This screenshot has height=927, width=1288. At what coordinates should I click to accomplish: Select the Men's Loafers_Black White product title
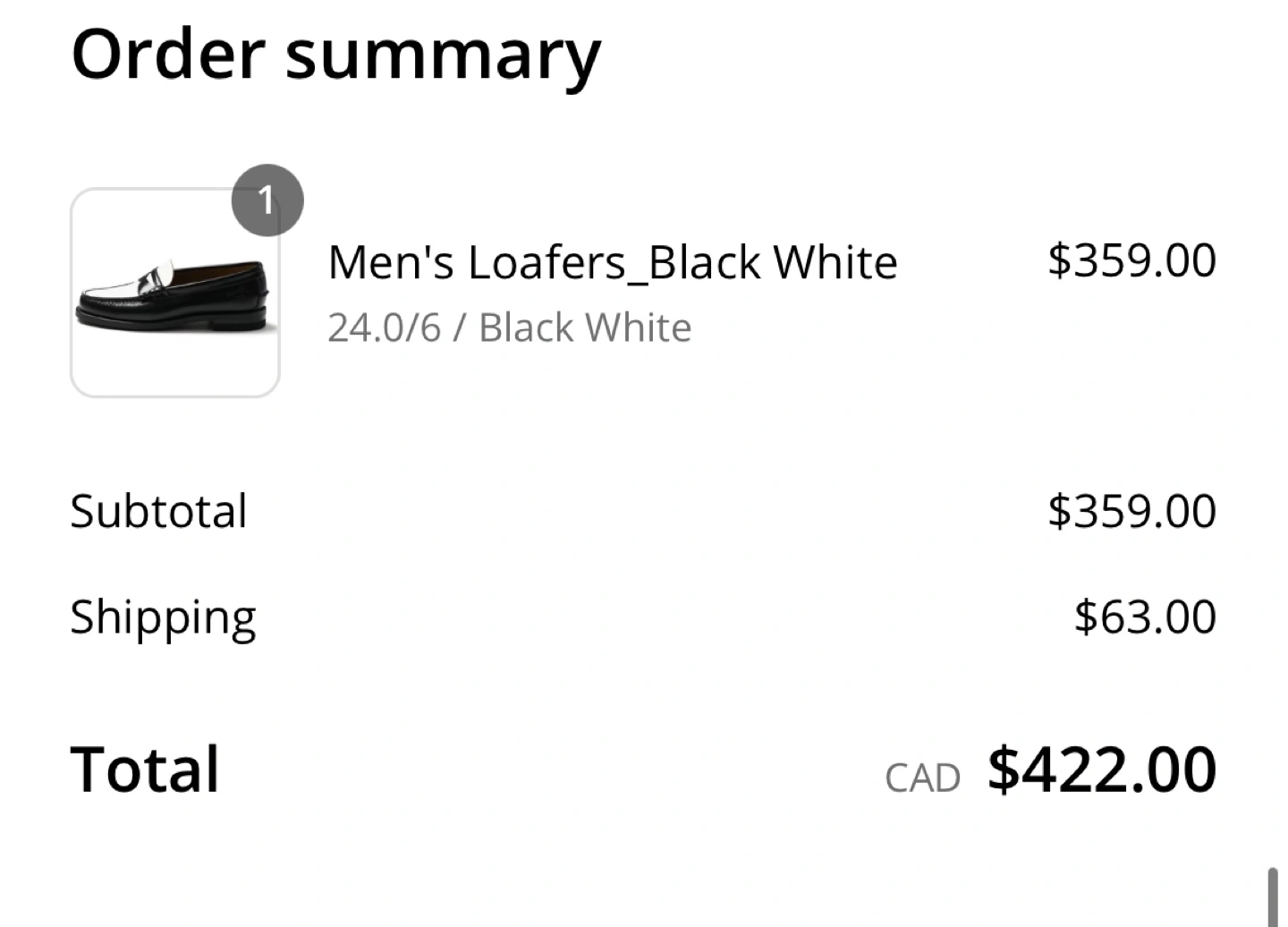612,262
